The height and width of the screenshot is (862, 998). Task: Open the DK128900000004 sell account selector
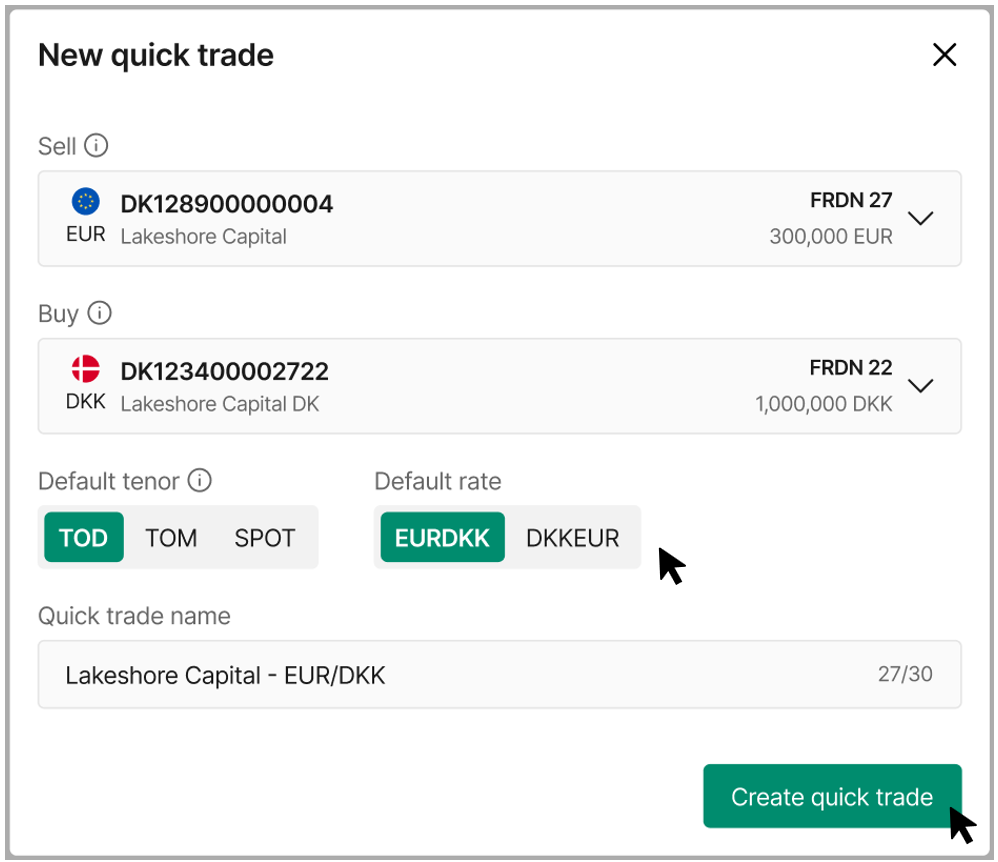tap(500, 218)
